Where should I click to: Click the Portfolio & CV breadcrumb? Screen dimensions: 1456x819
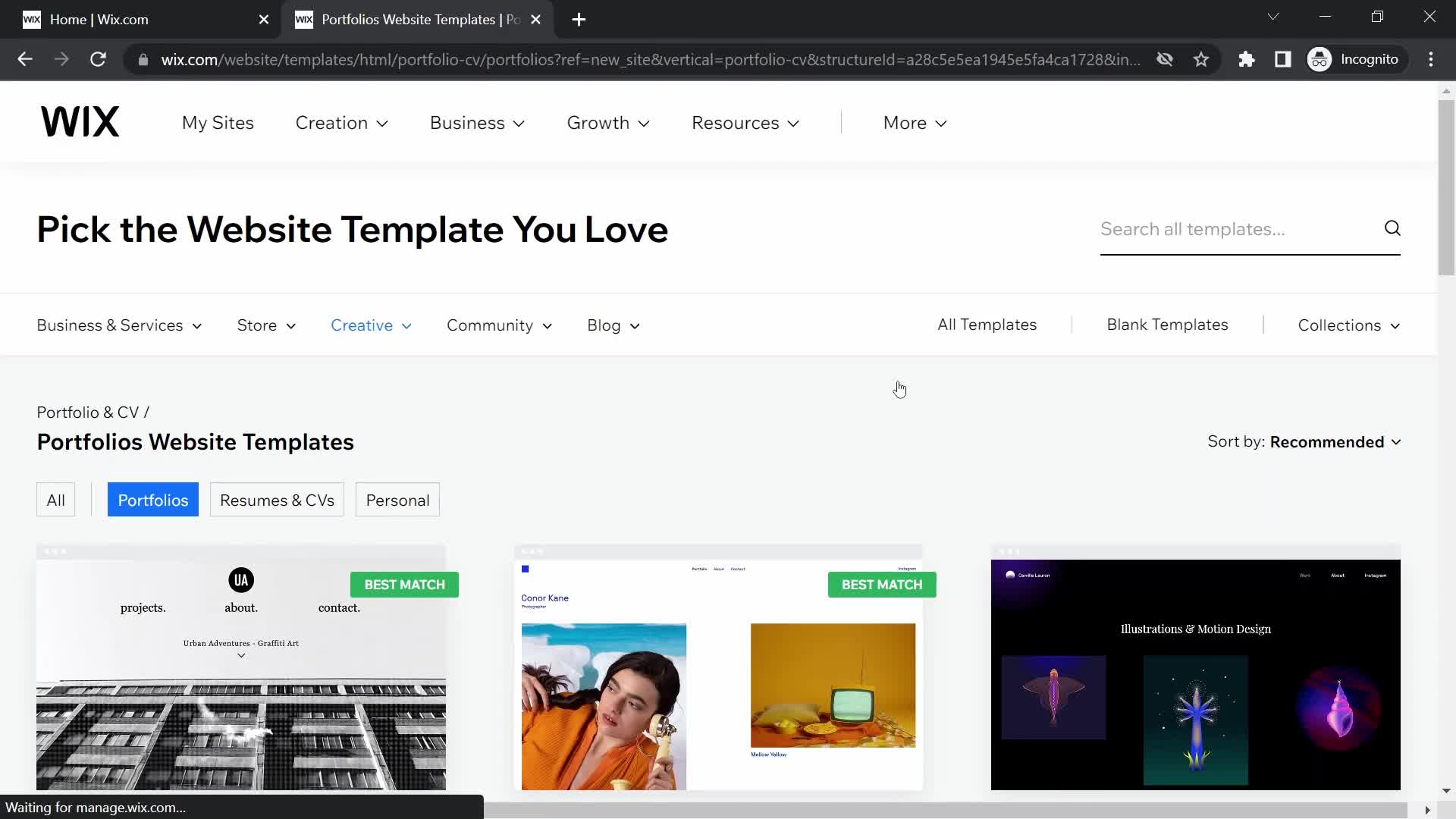pos(88,413)
